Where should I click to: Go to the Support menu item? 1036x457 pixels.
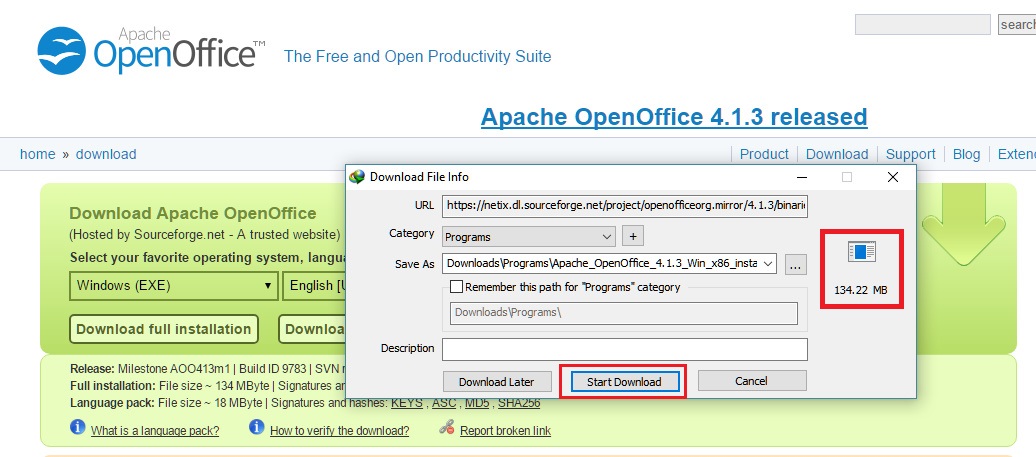[x=910, y=154]
